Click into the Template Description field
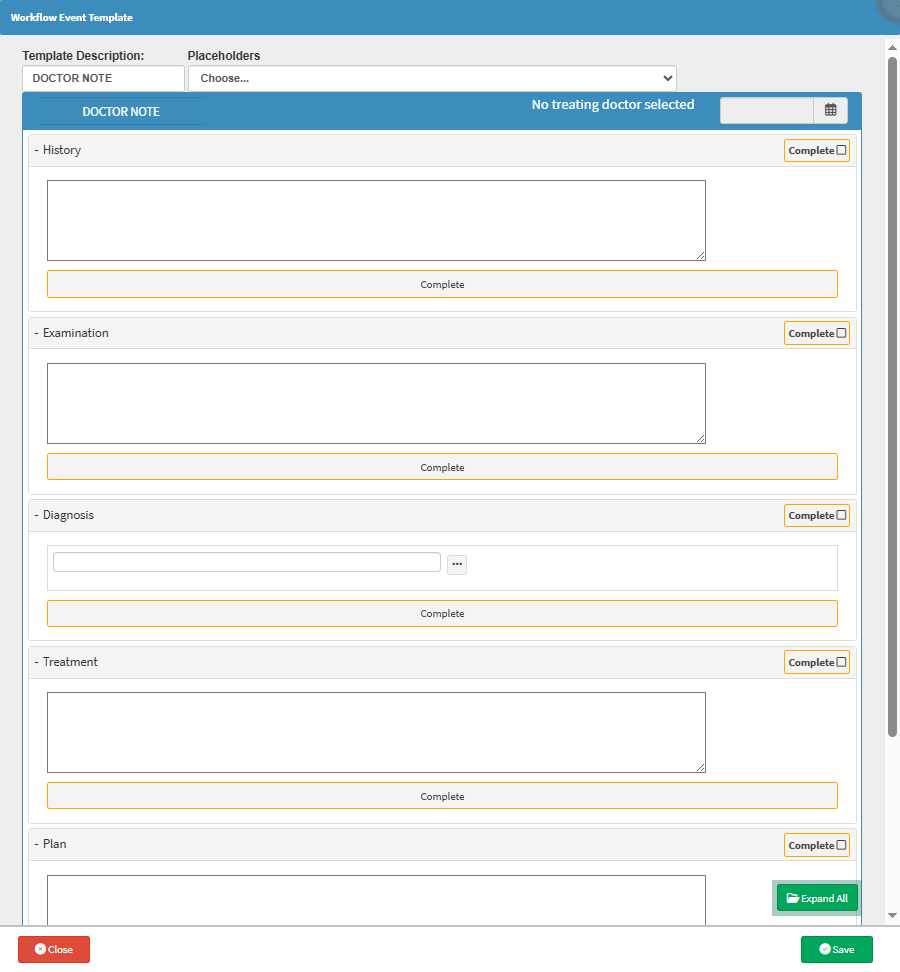Viewport: 900px width, 972px height. (103, 78)
